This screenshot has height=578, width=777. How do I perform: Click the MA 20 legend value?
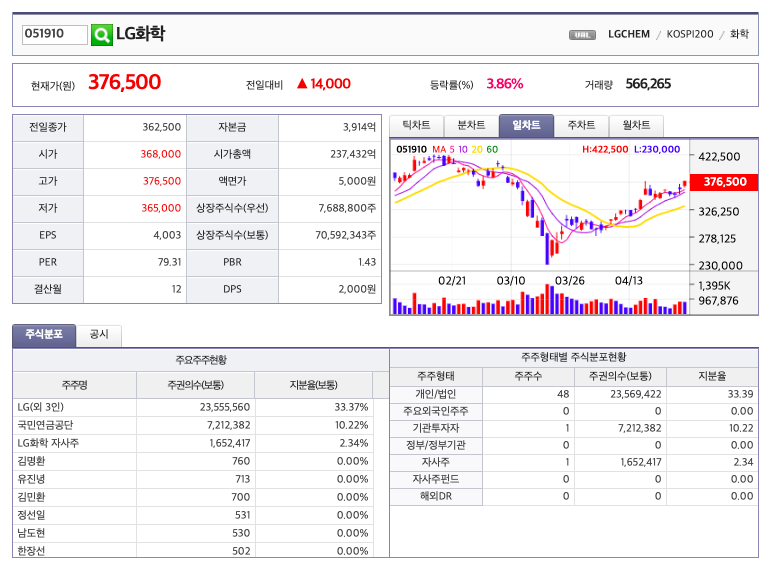tap(477, 150)
